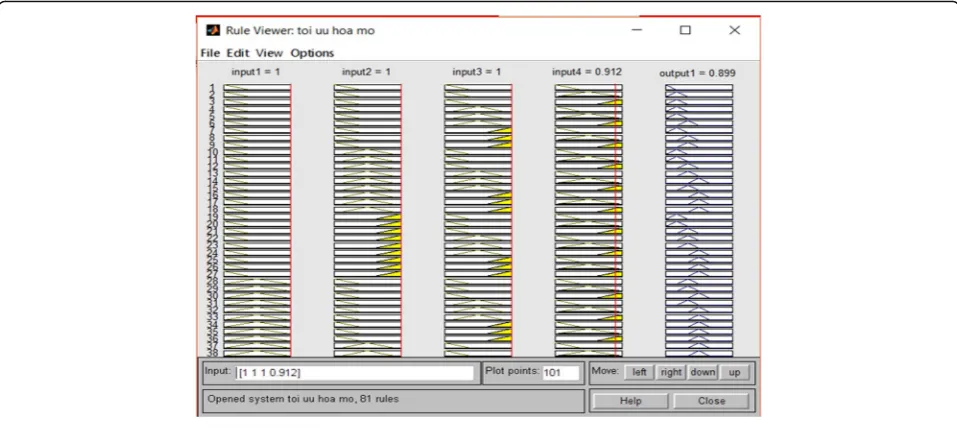The image size is (957, 430).
Task: Click the window title 'Rule Viewer: toi uu hoa mo'
Action: (300, 30)
